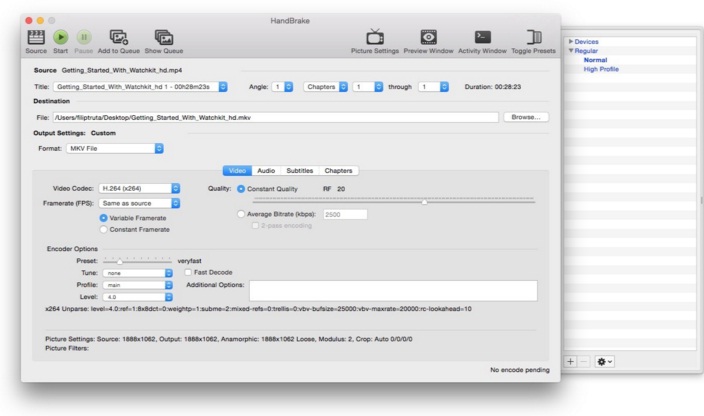The width and height of the screenshot is (704, 416).
Task: Open the Title dropdown
Action: [x=140, y=87]
